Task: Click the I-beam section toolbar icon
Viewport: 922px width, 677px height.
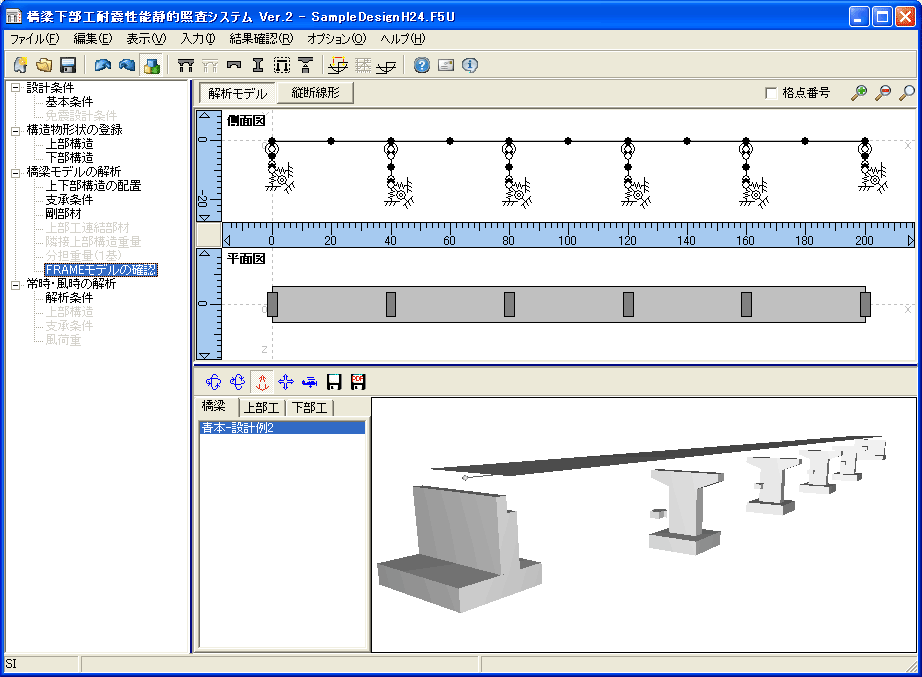Action: [x=258, y=65]
